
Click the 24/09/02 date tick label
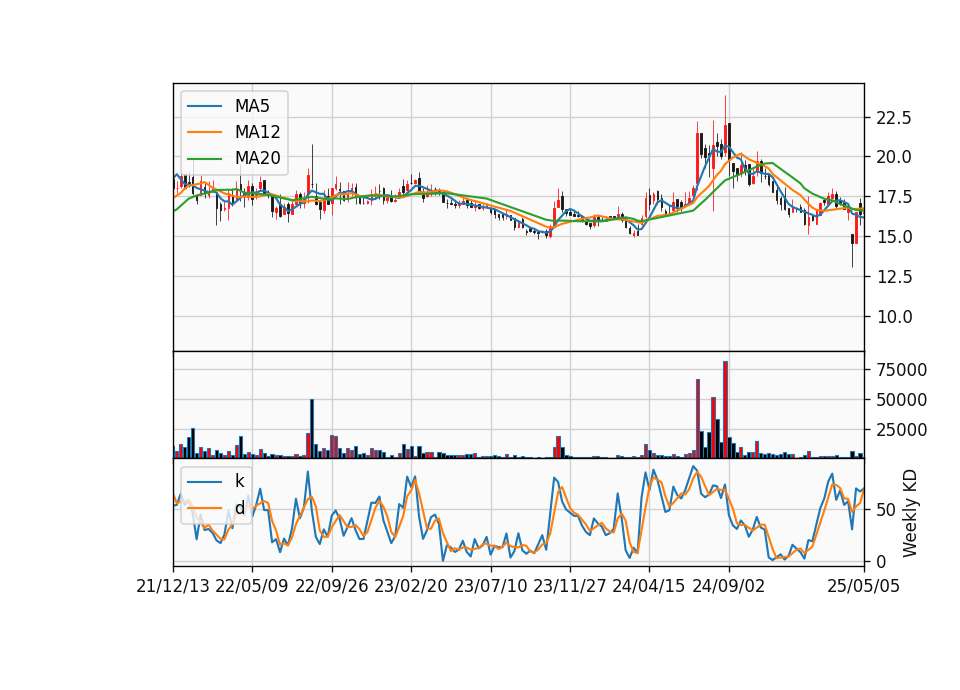tap(729, 586)
